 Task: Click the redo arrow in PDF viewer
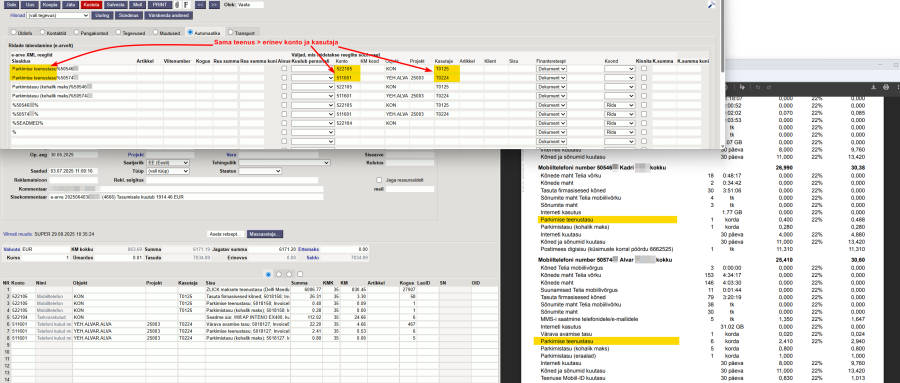coord(769,87)
